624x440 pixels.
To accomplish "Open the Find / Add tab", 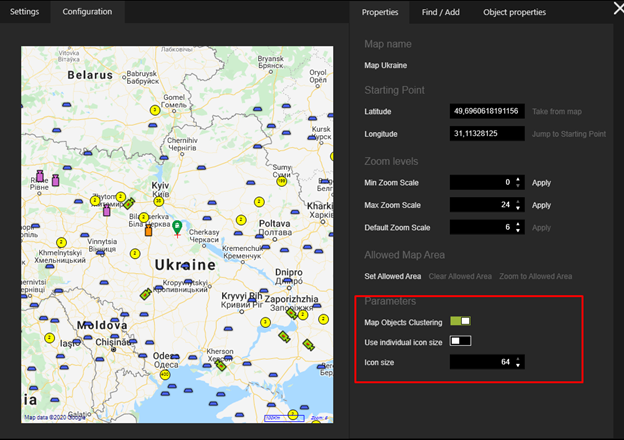I will pyautogui.click(x=441, y=12).
